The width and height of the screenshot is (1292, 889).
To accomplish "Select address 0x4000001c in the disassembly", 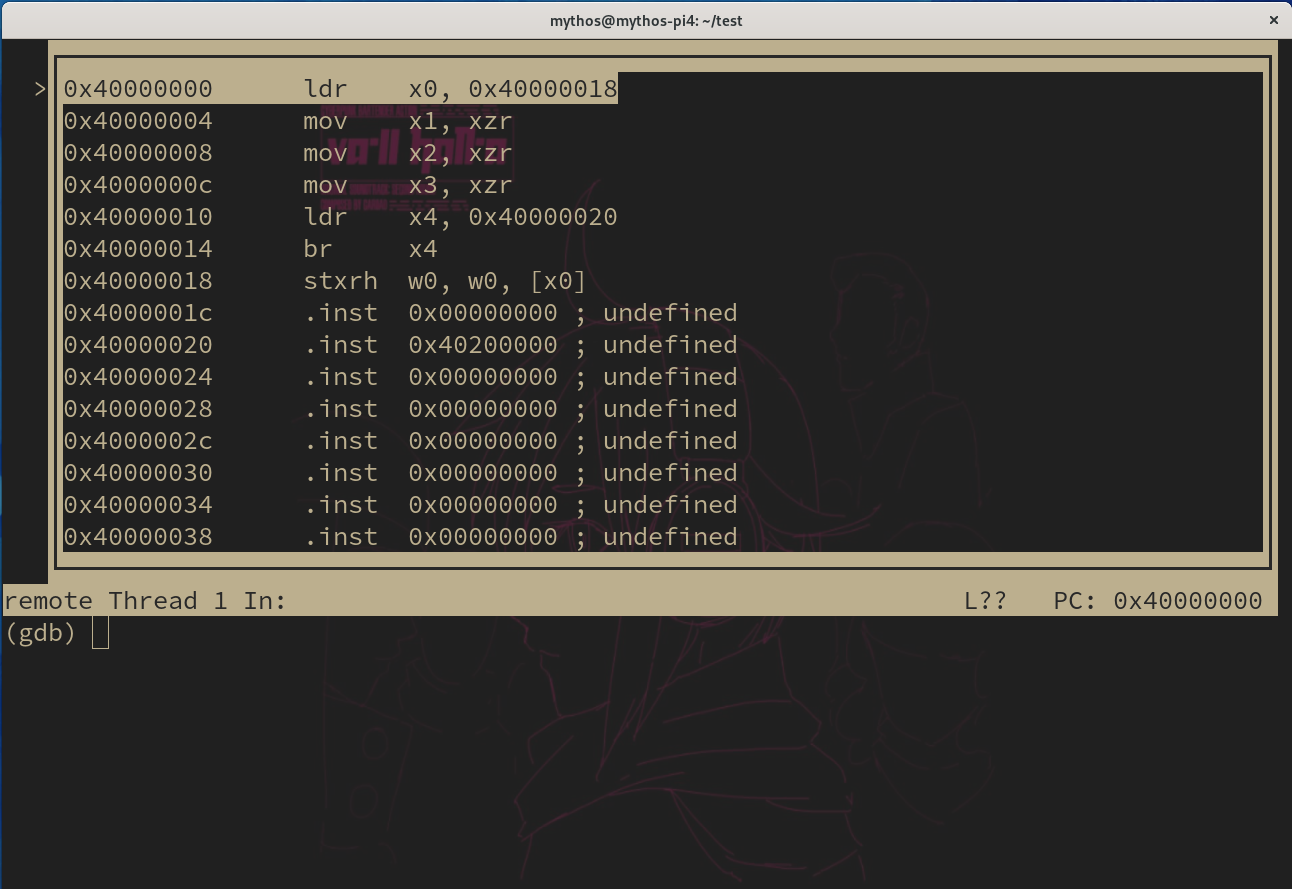I will point(138,313).
